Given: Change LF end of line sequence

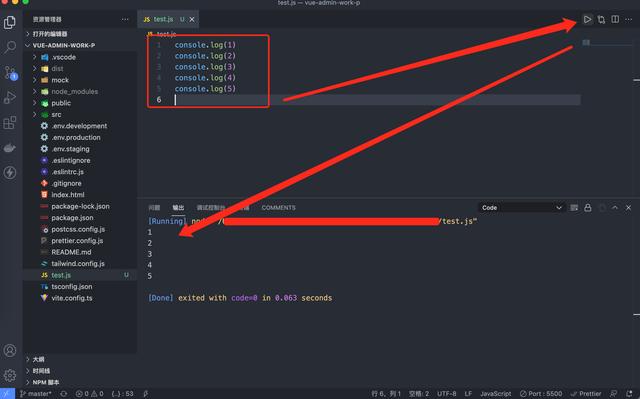Looking at the screenshot, I should point(468,394).
